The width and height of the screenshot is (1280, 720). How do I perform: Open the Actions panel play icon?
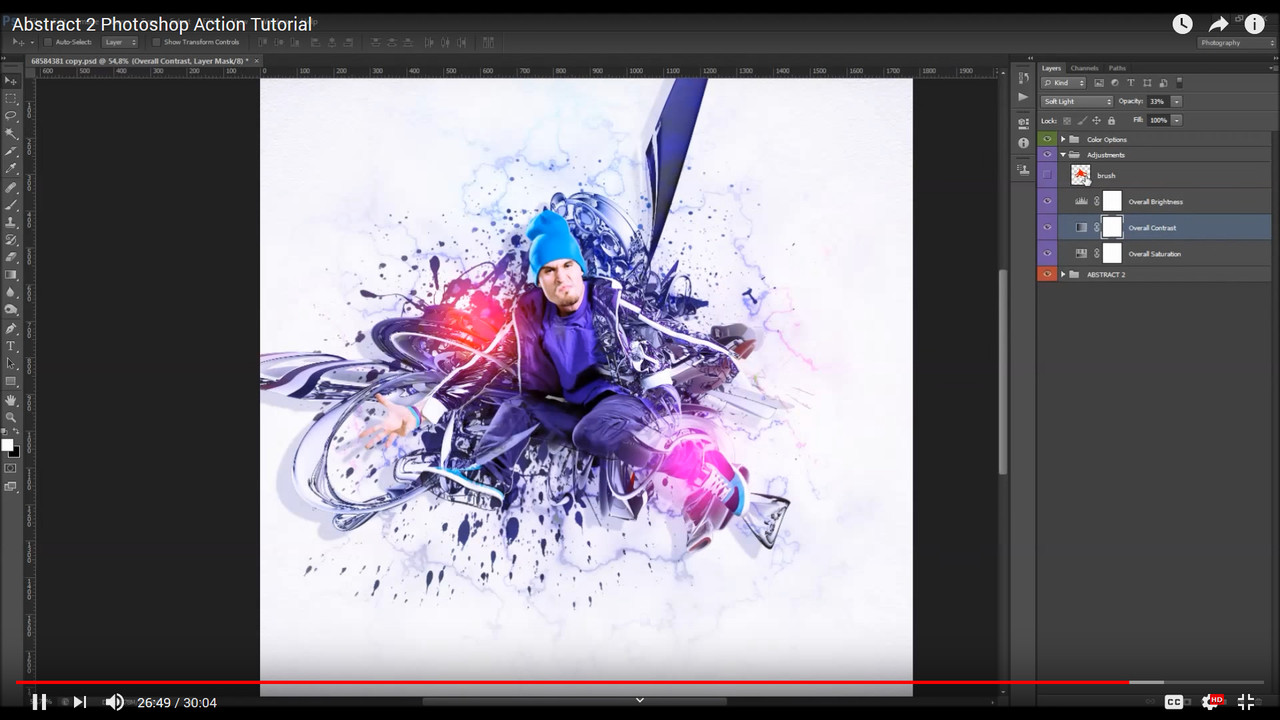(1023, 97)
